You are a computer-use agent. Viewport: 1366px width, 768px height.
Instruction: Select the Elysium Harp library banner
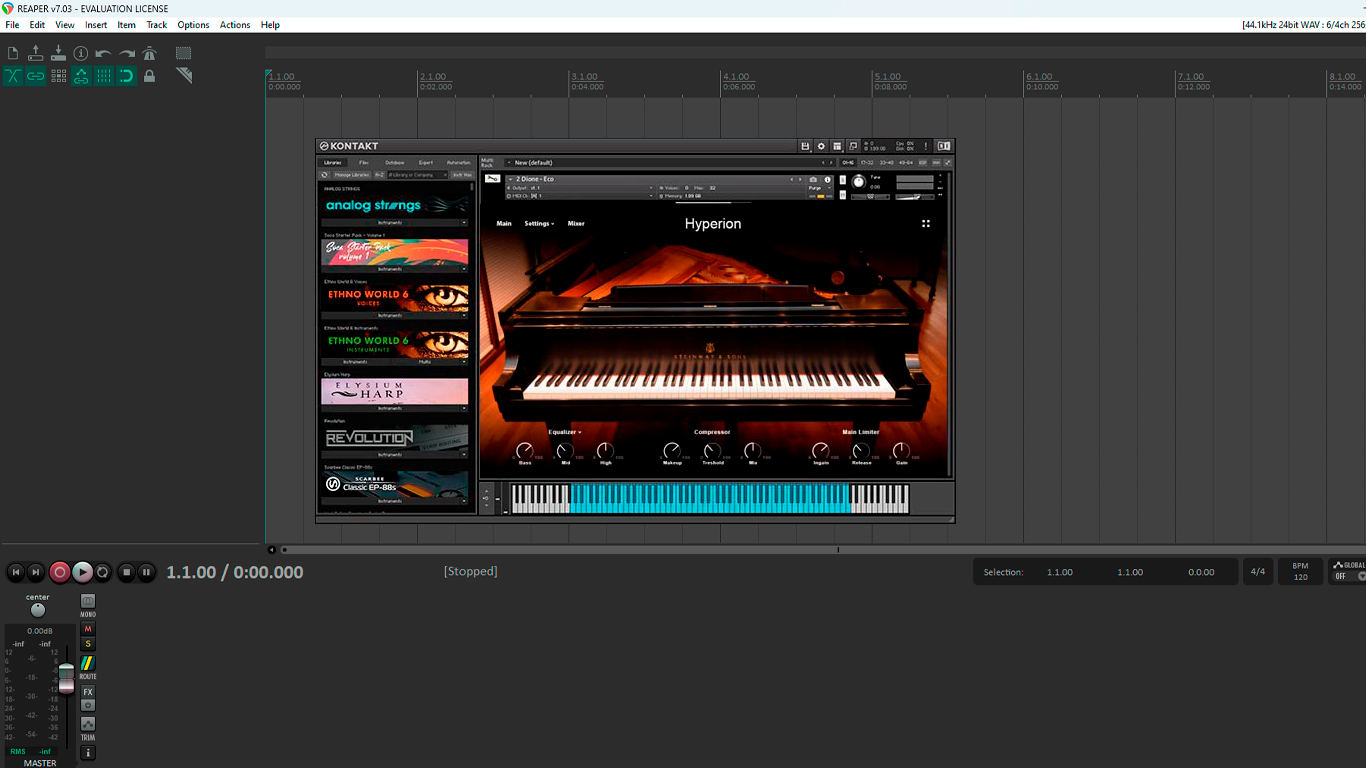394,391
